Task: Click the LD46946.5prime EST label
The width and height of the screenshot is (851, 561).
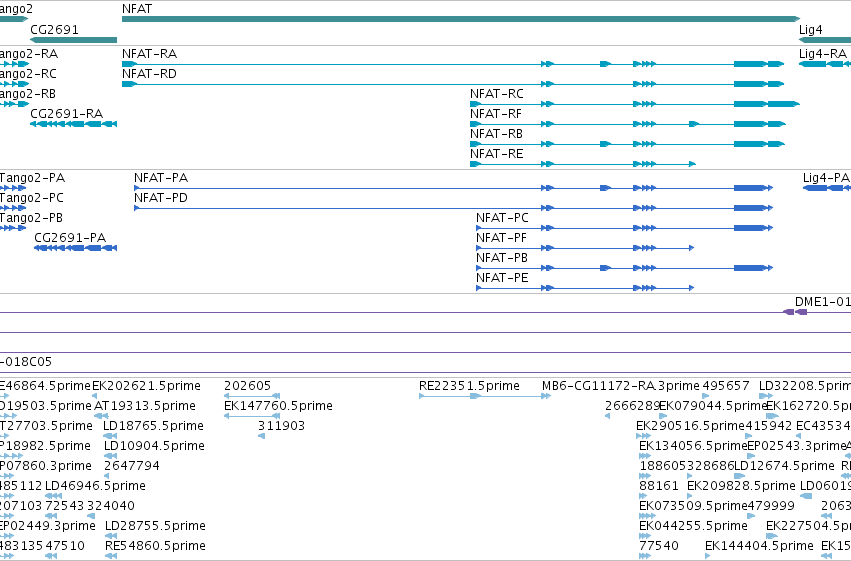Action: coord(96,486)
